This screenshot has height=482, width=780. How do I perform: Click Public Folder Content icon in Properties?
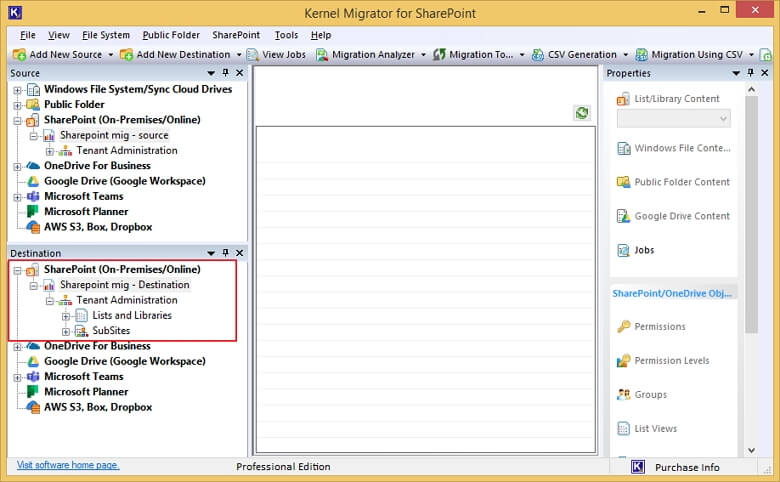click(x=623, y=182)
